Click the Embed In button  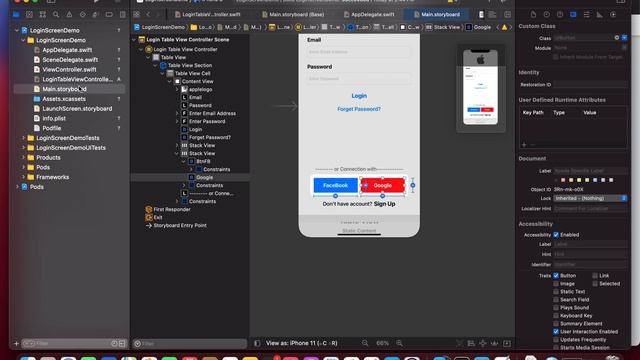[507, 343]
